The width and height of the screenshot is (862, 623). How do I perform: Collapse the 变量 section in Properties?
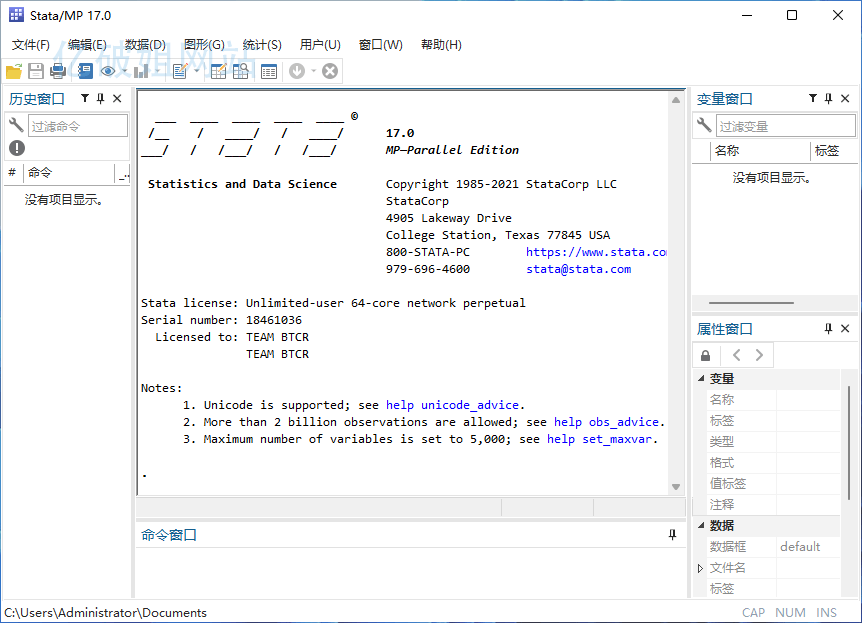coord(700,378)
